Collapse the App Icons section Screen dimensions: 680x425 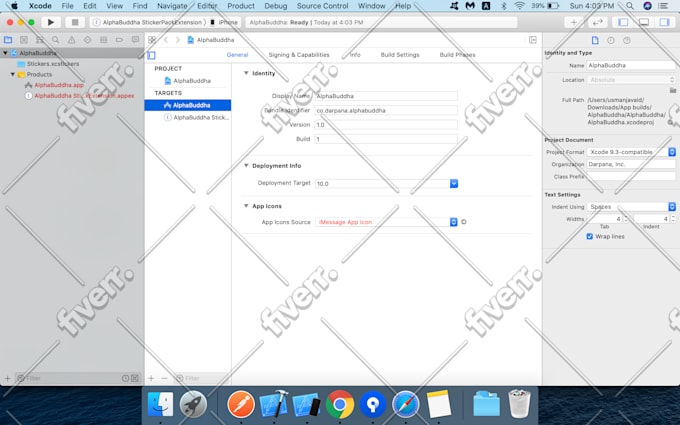pos(246,206)
